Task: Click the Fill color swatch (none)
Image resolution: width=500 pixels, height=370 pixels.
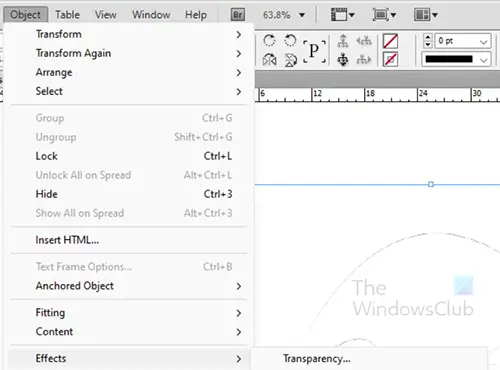Action: [390, 41]
